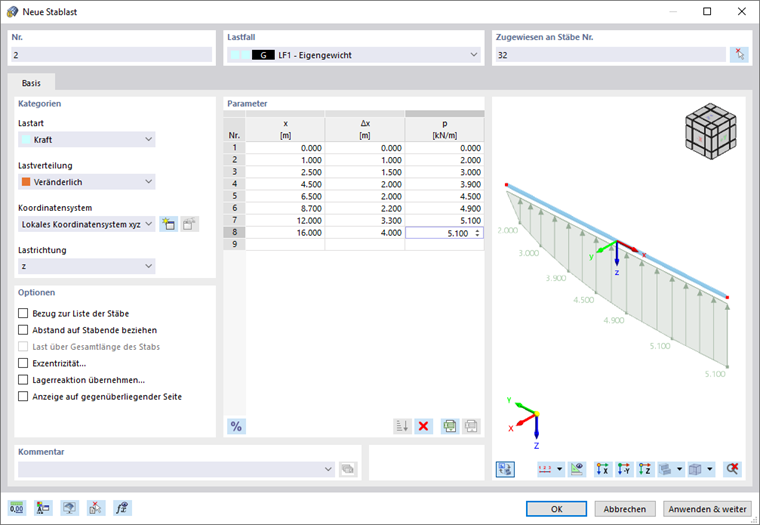Click the triangle-with-eye visibility icon
This screenshot has height=525, width=760.
pos(577,469)
